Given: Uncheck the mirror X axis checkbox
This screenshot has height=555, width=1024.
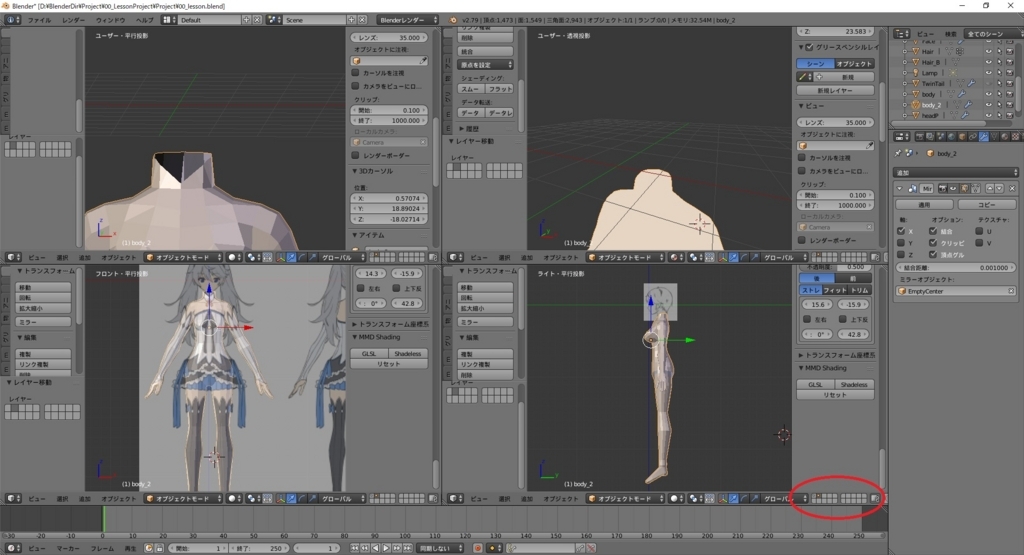Looking at the screenshot, I should point(901,231).
